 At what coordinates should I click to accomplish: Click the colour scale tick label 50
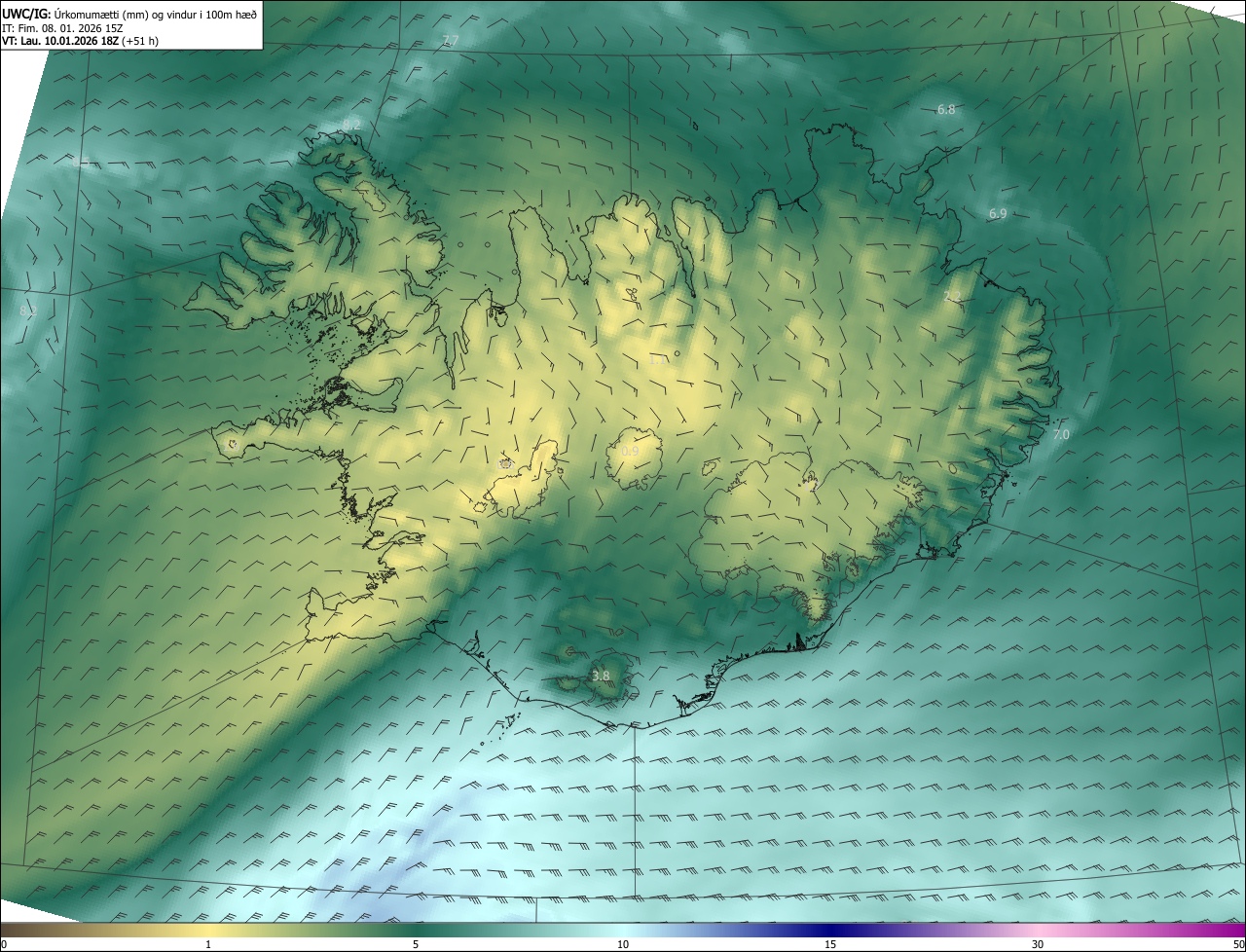pos(1238,944)
